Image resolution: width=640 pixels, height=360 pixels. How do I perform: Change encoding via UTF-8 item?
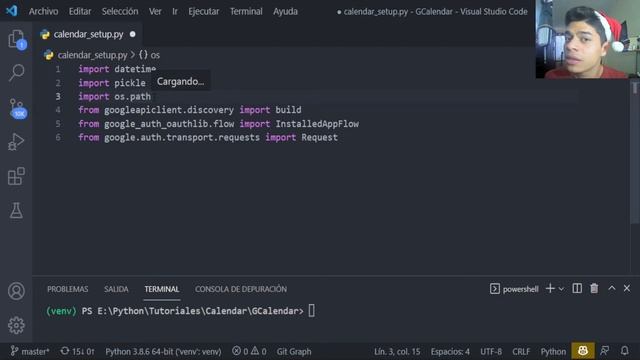(x=491, y=351)
